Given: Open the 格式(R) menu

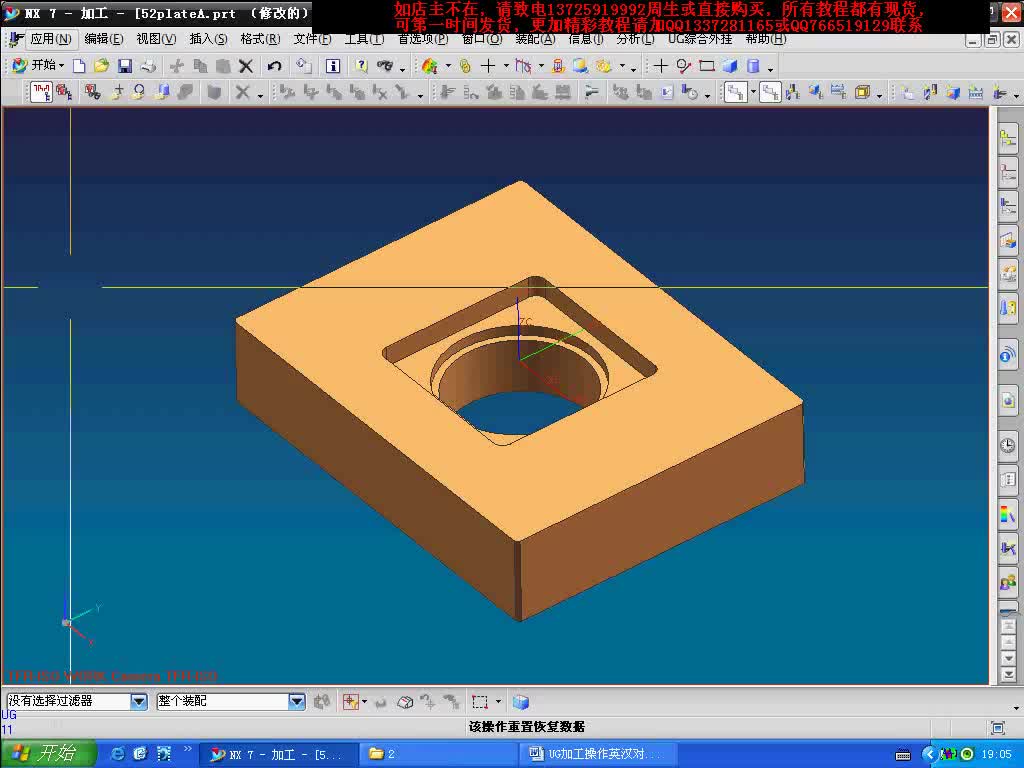Looking at the screenshot, I should pos(260,39).
